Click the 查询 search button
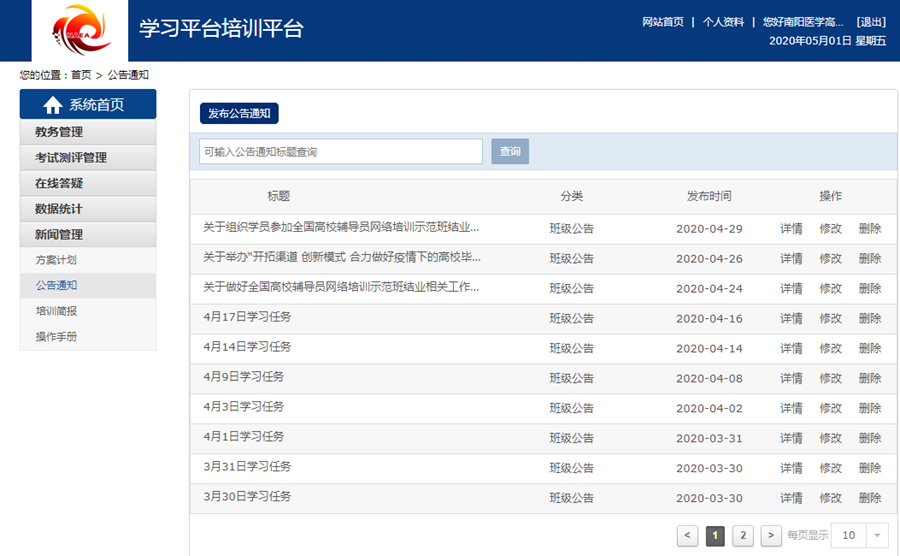 (x=510, y=152)
